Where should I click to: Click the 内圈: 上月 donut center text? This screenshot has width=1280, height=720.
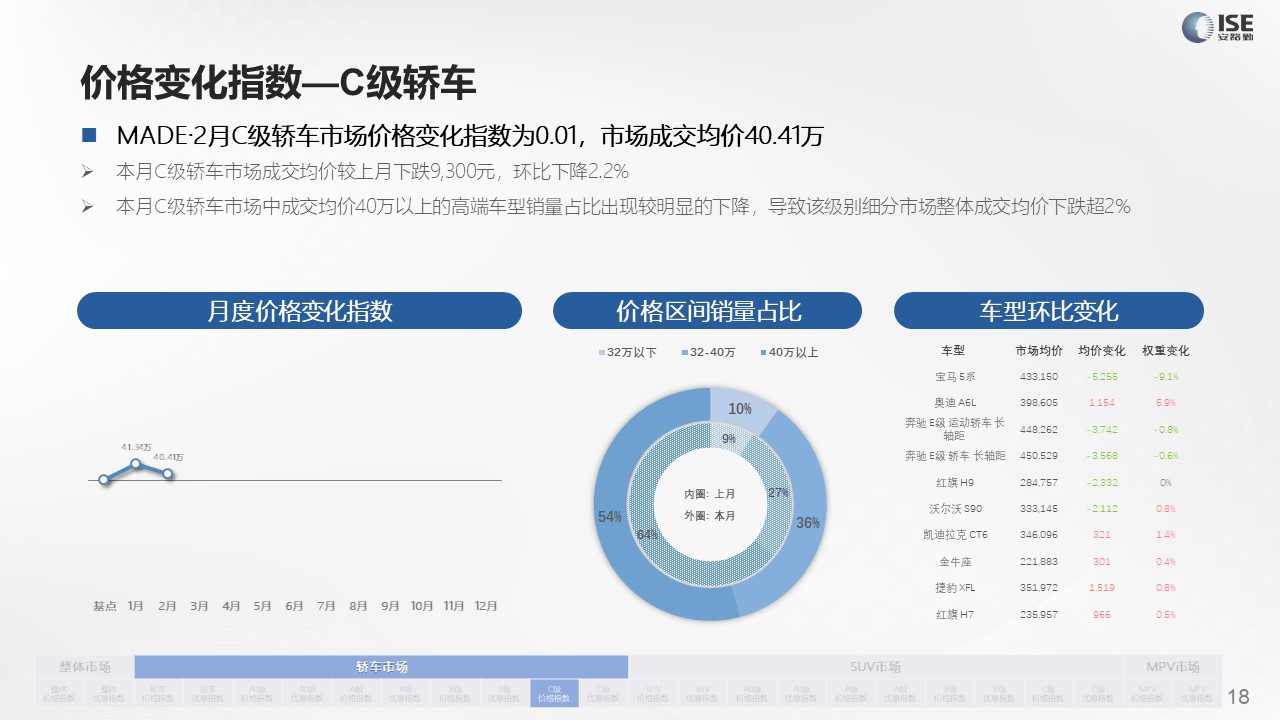coord(710,494)
